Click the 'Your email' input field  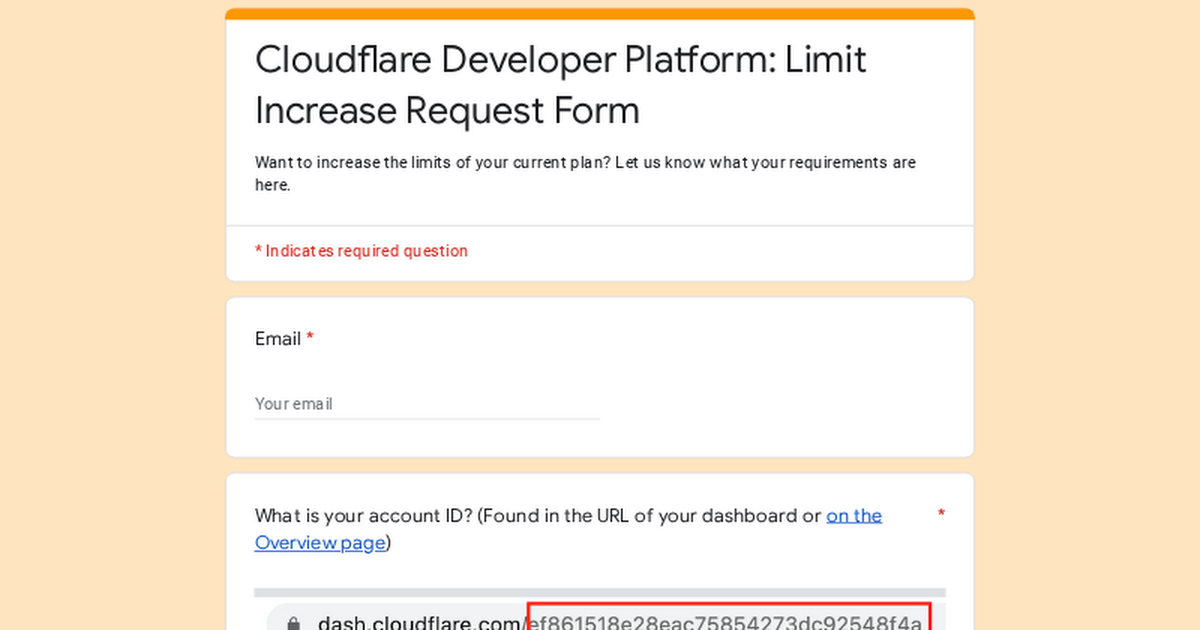point(427,404)
